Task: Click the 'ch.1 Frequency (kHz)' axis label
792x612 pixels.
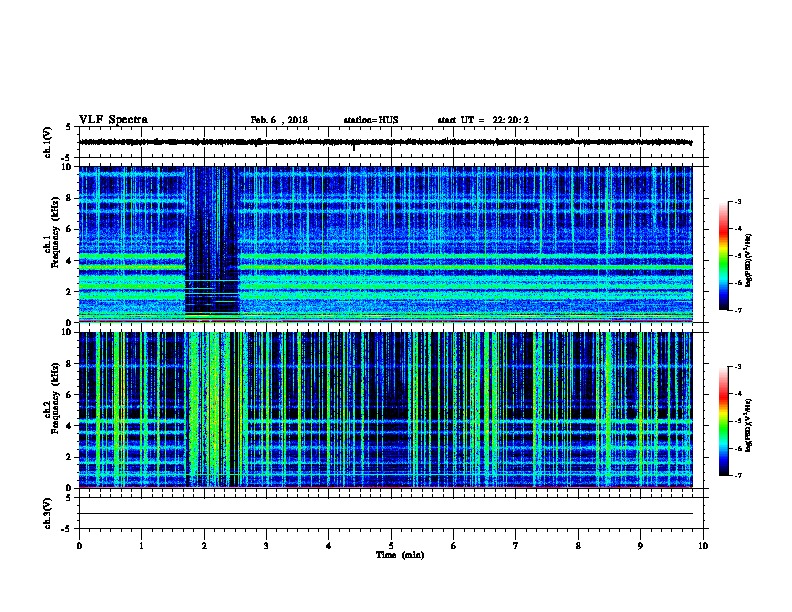Action: (52, 233)
